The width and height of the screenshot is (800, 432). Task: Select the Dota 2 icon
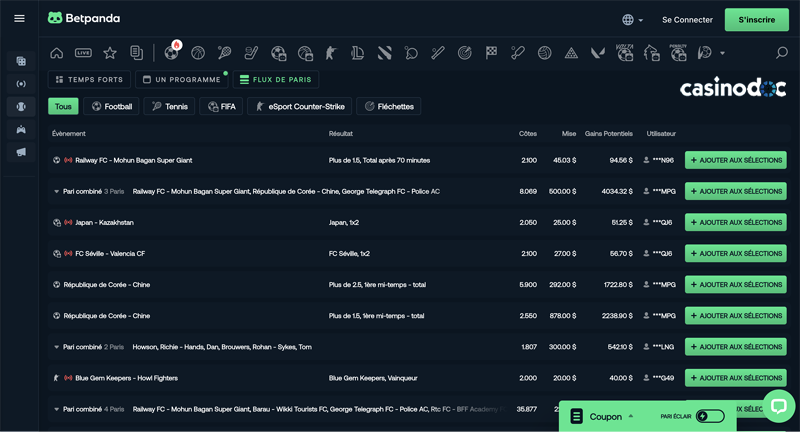click(384, 53)
